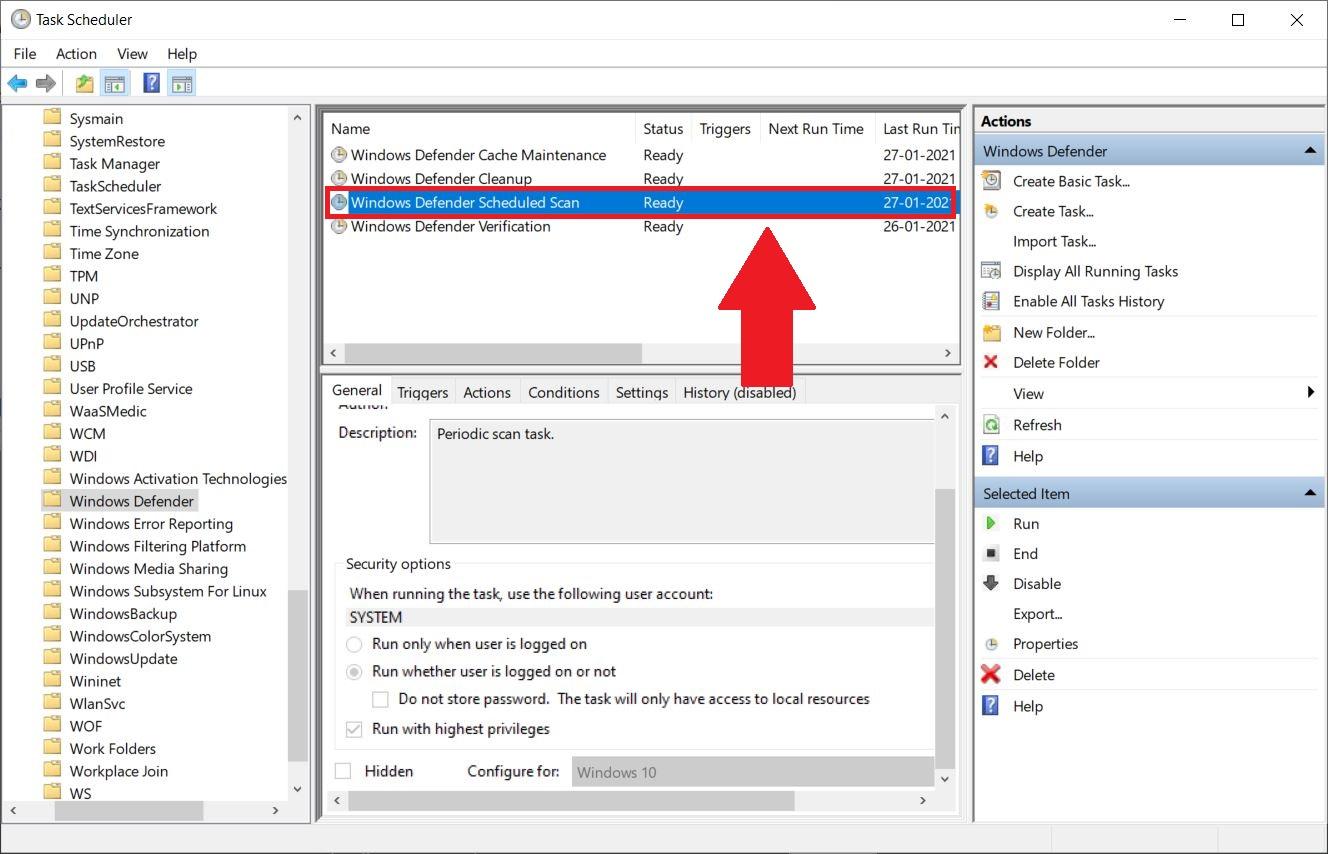Select Run whether user is logged on or not

(354, 672)
